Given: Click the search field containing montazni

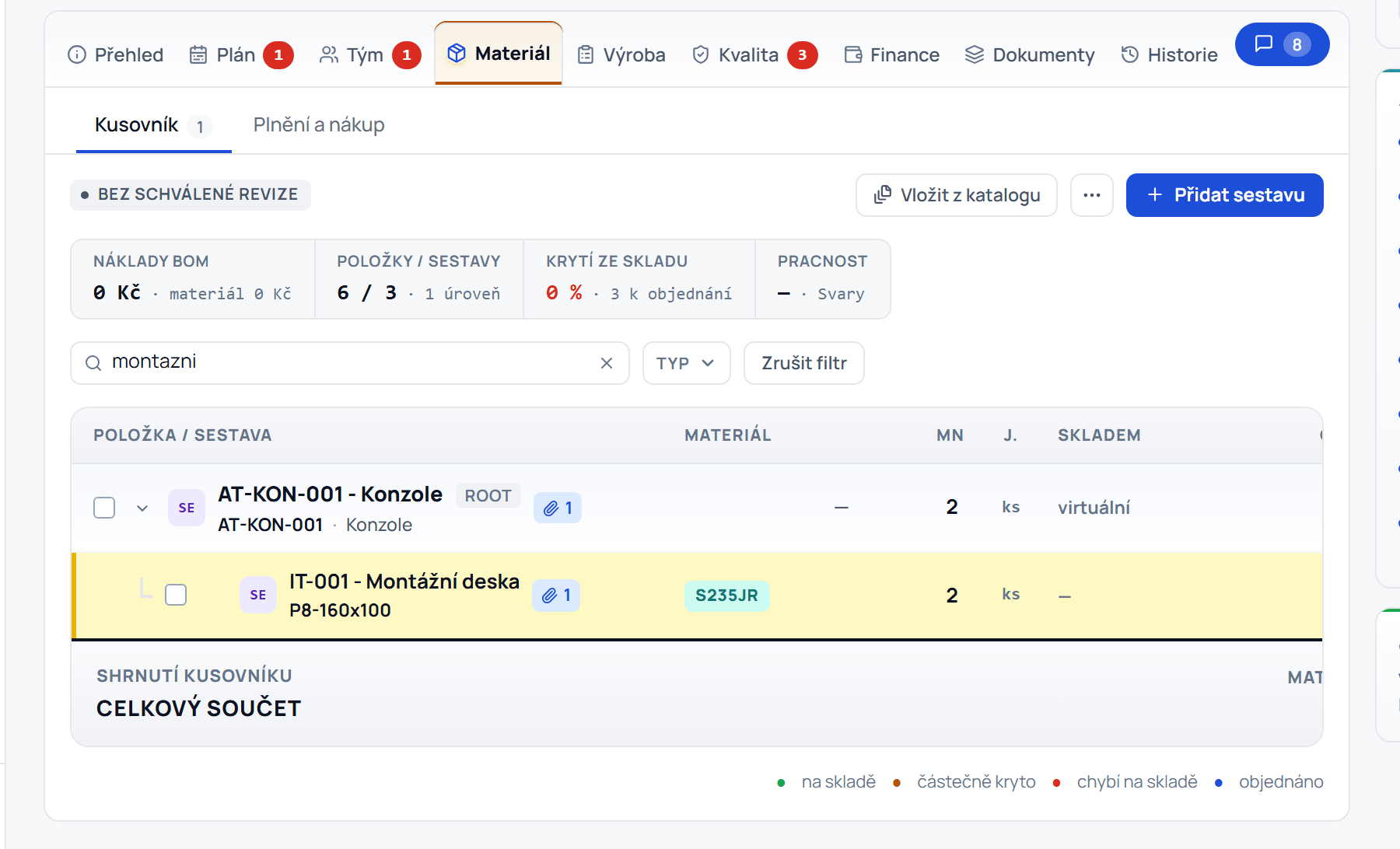Looking at the screenshot, I should 350,363.
